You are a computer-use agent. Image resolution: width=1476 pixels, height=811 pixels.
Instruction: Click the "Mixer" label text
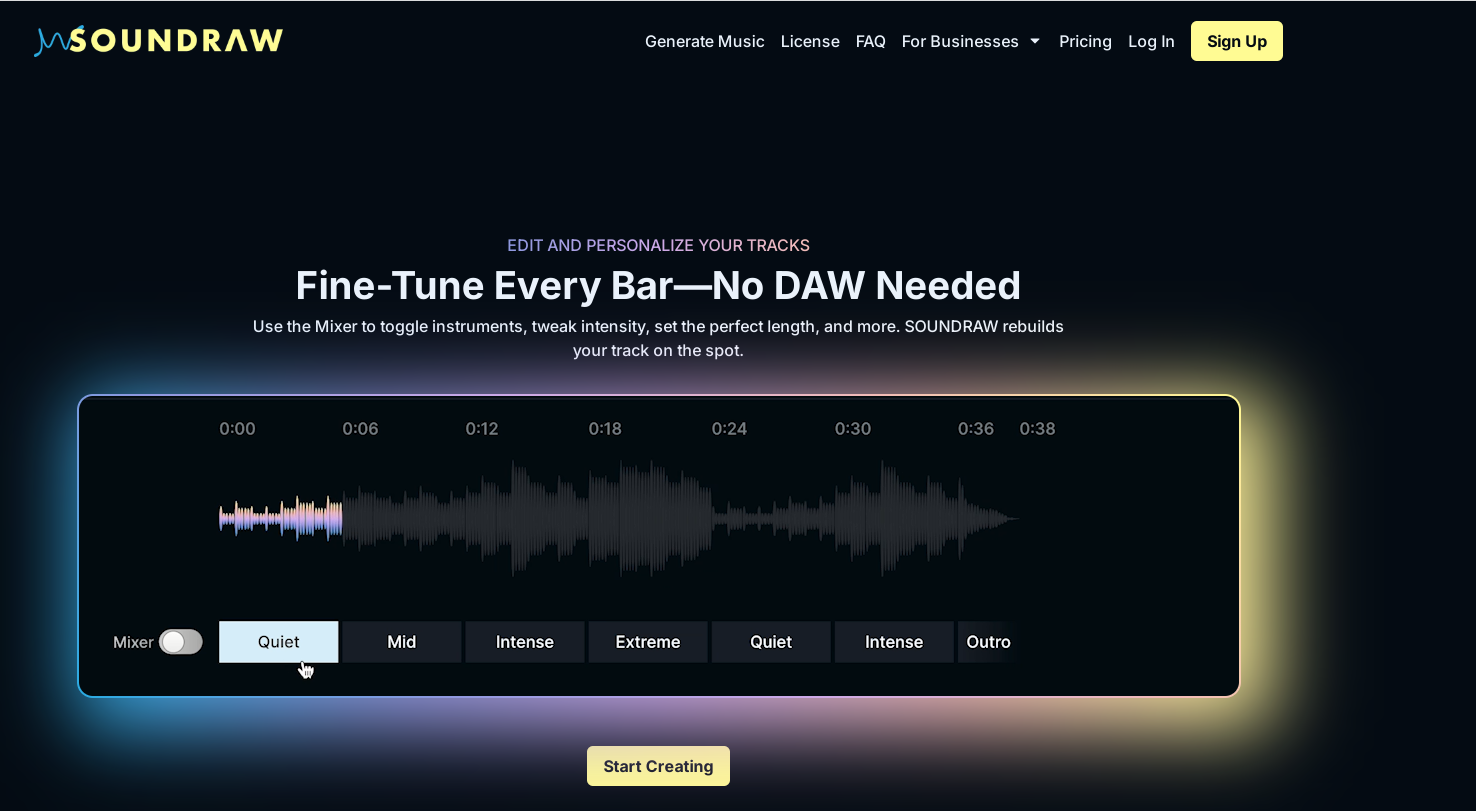(133, 642)
